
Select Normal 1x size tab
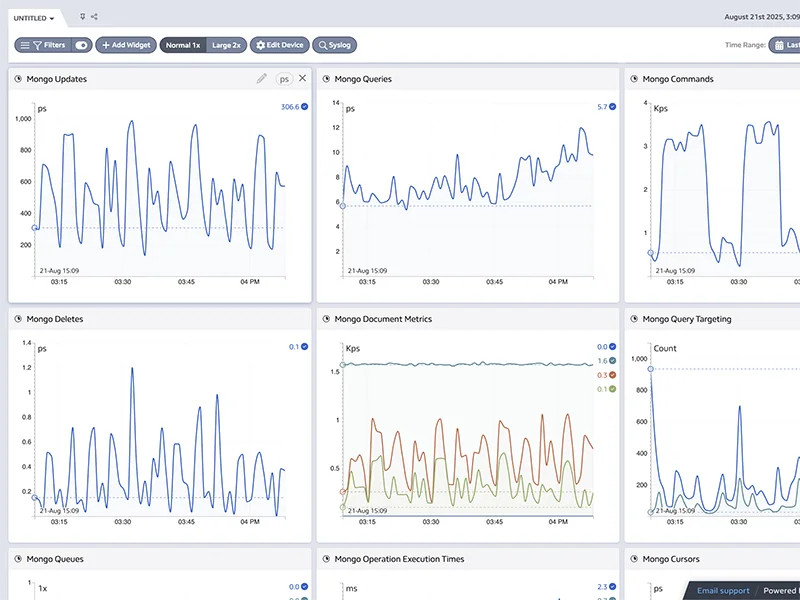click(183, 45)
